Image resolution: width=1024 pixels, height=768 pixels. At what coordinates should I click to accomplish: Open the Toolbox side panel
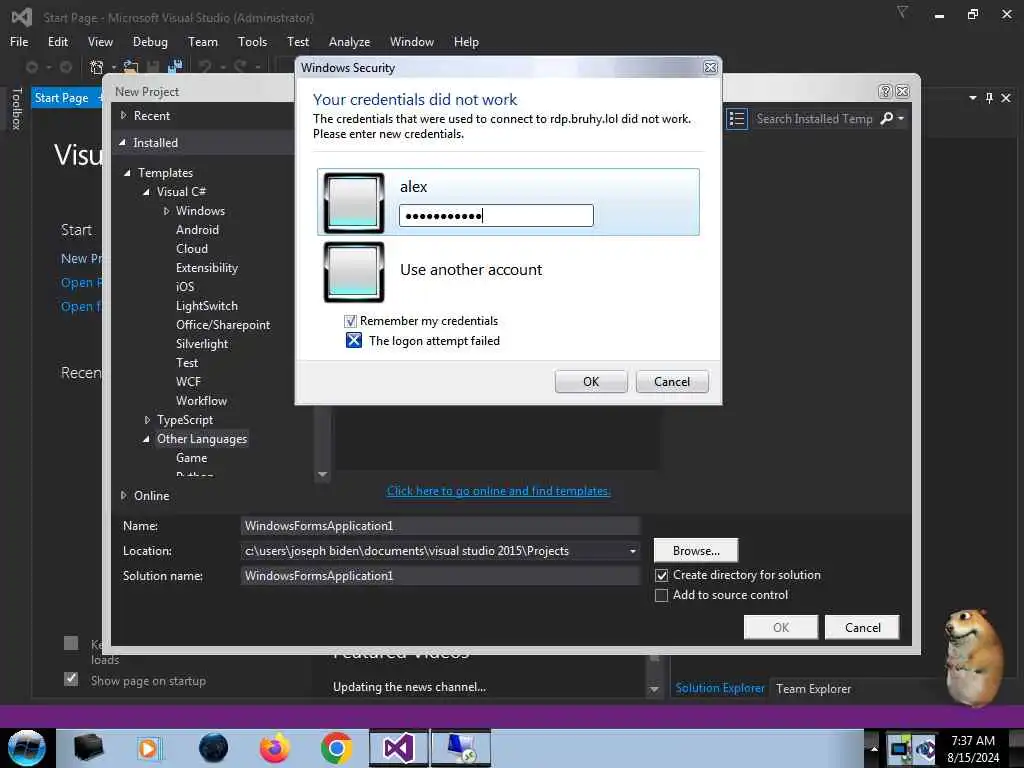tap(16, 108)
